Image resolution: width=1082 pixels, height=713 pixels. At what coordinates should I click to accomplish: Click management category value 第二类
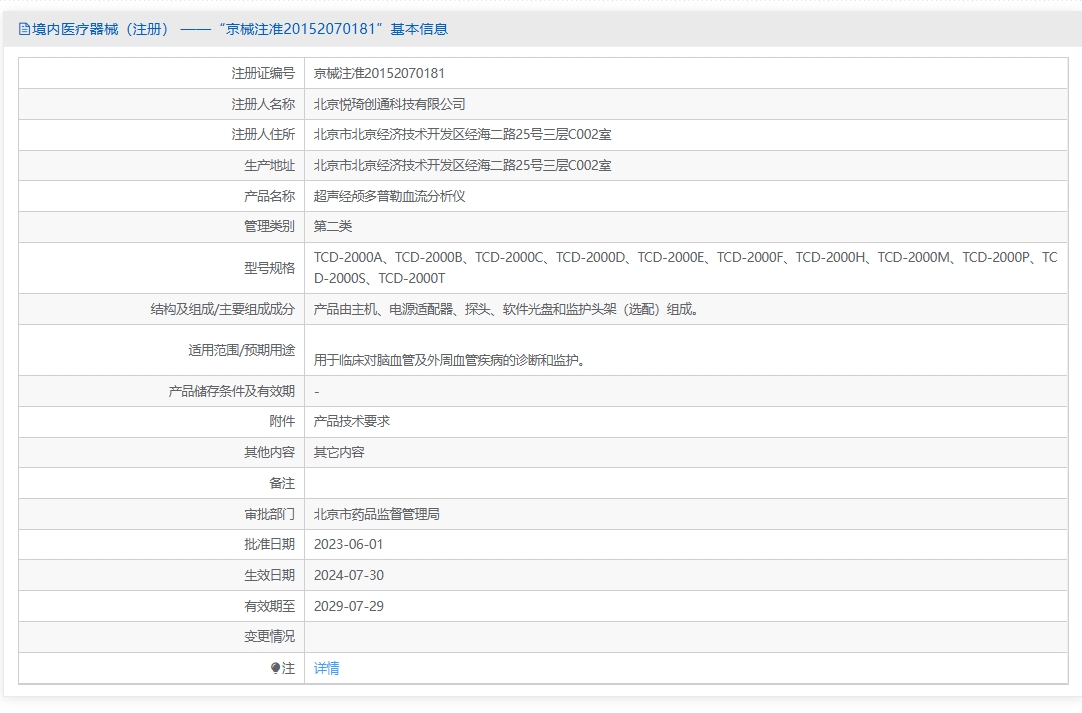click(333, 226)
